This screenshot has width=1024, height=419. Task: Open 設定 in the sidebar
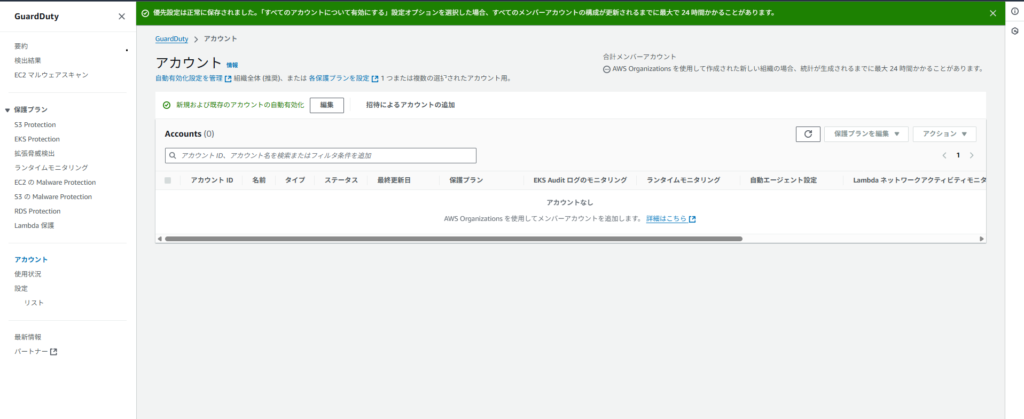(21, 288)
